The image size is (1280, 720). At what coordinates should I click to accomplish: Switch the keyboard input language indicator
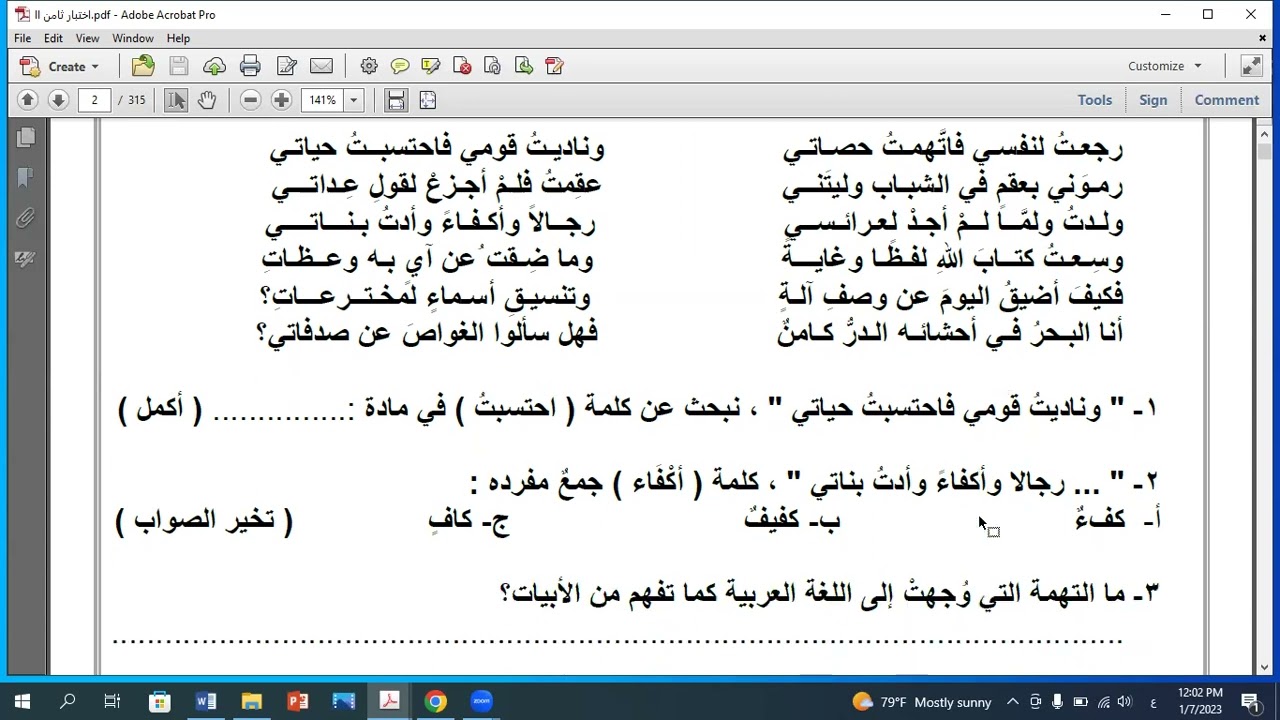(1154, 702)
